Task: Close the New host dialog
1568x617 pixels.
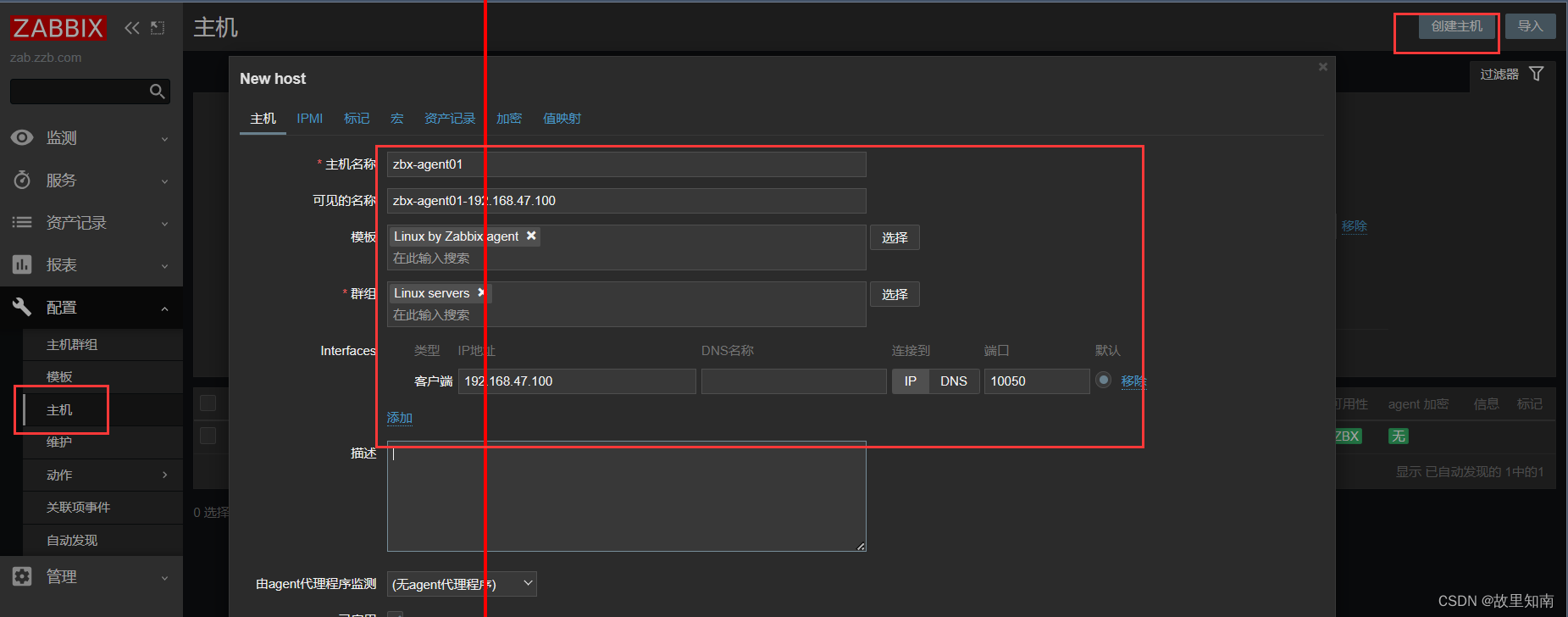Action: point(1323,67)
